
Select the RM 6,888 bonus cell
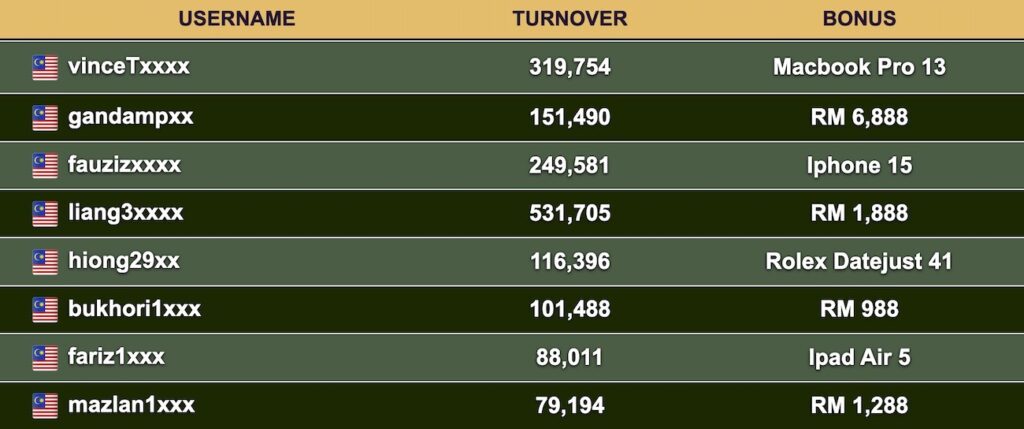[859, 118]
